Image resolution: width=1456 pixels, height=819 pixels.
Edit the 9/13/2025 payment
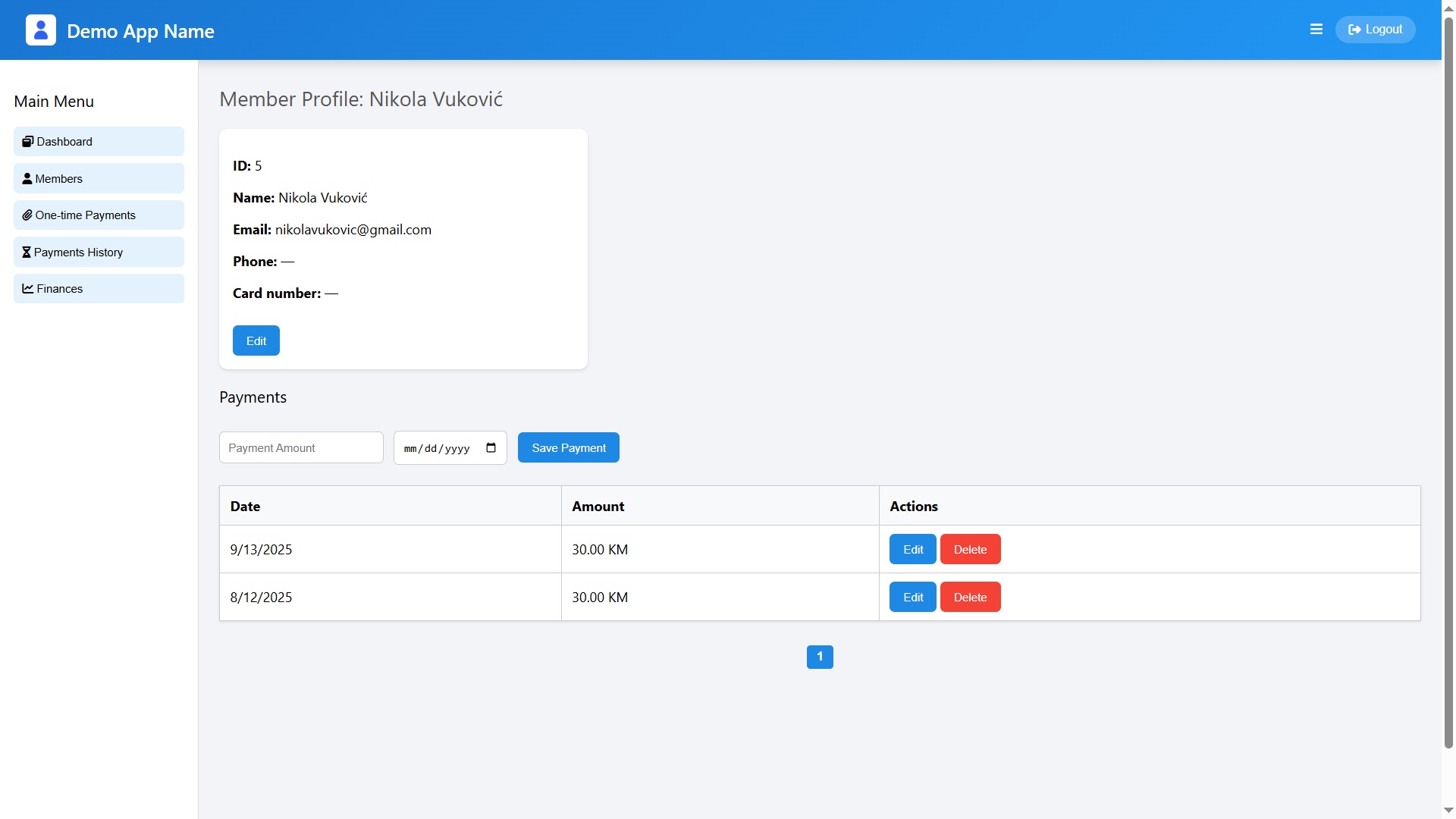912,550
